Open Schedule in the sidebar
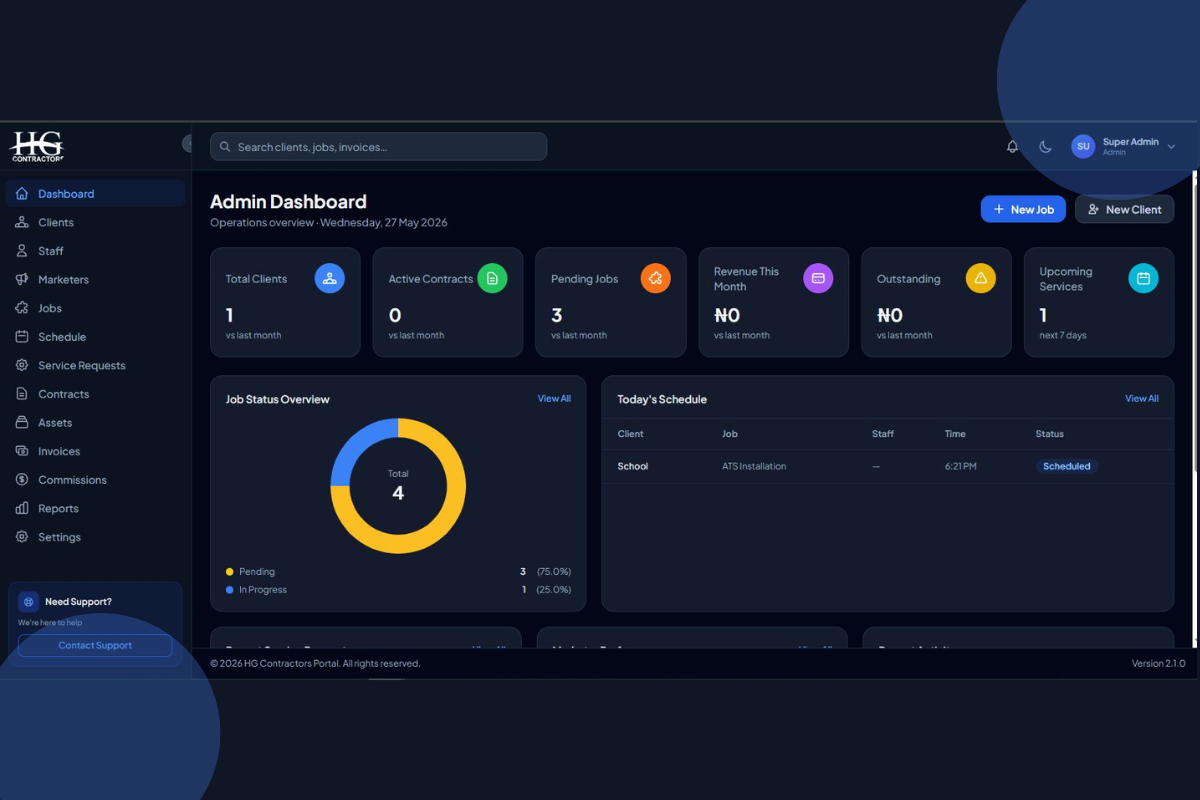Image resolution: width=1200 pixels, height=800 pixels. 95,337
